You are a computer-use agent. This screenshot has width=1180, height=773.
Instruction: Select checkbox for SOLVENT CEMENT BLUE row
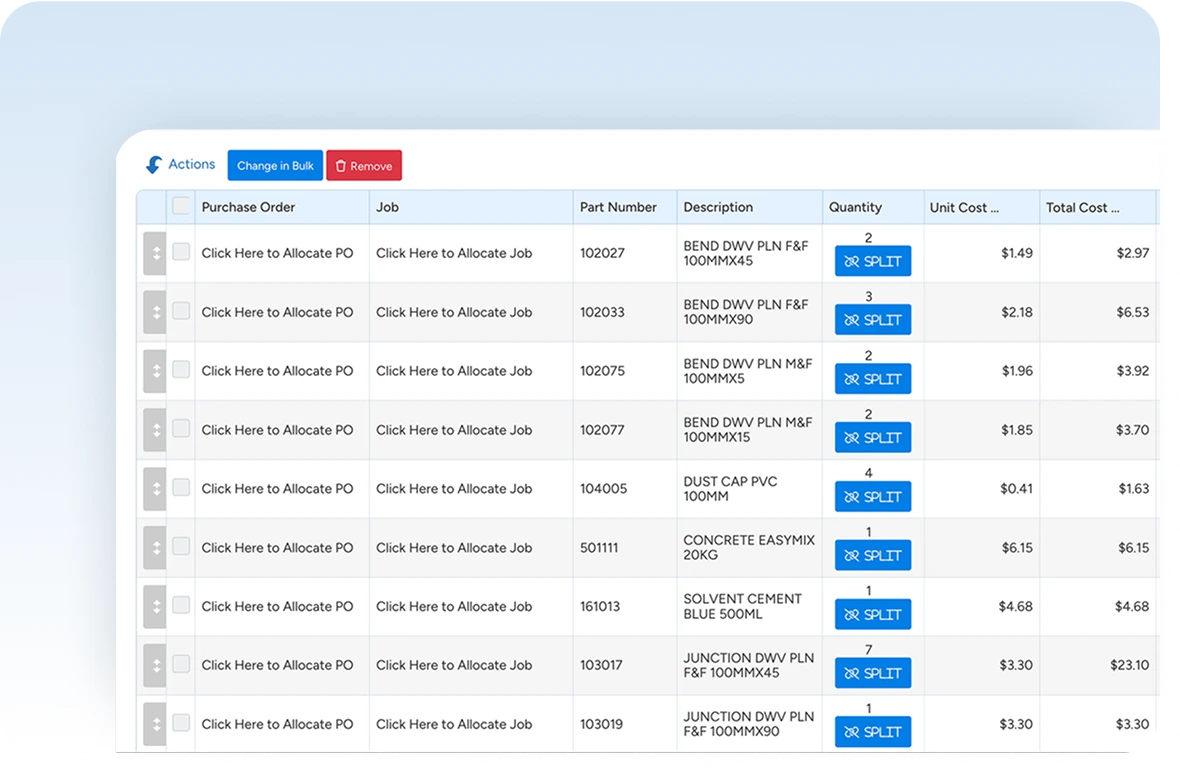point(181,605)
